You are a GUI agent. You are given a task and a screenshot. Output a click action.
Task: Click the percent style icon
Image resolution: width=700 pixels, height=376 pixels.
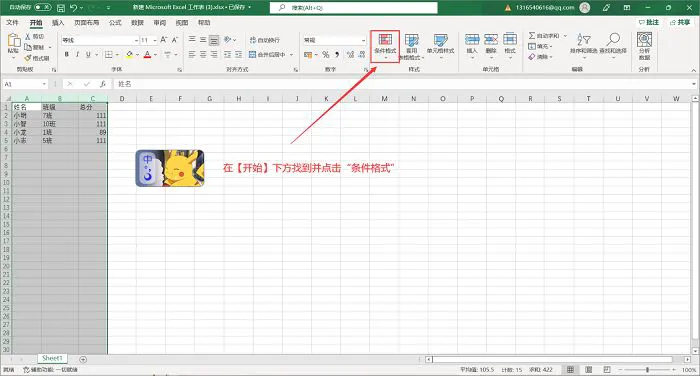pos(326,54)
